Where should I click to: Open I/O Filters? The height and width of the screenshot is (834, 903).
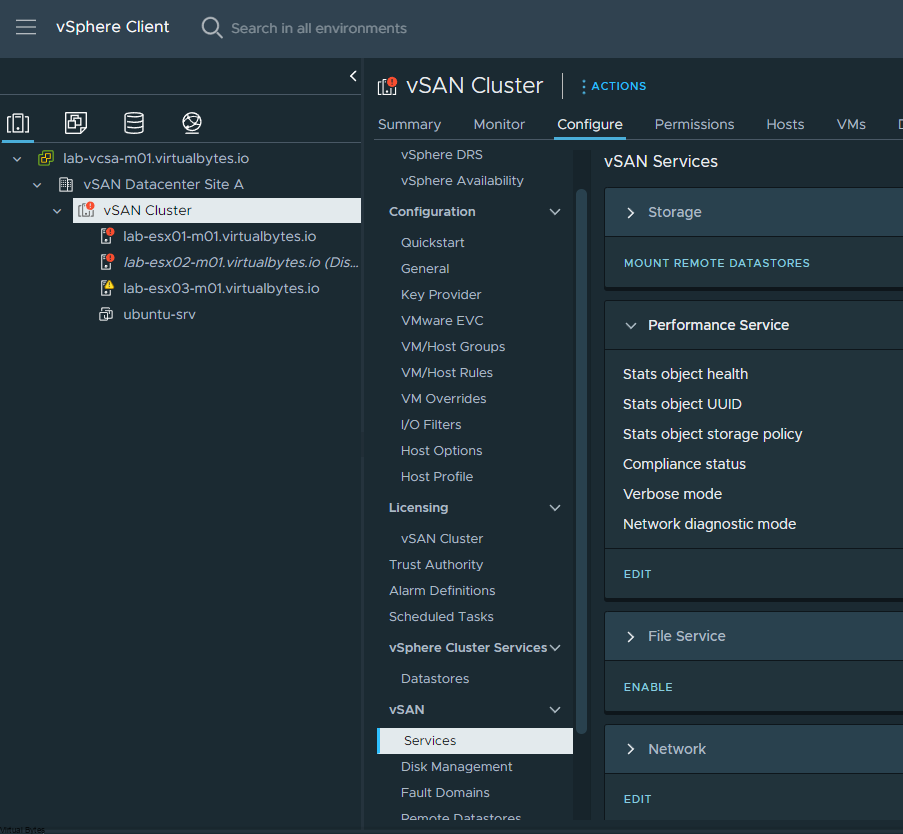431,424
